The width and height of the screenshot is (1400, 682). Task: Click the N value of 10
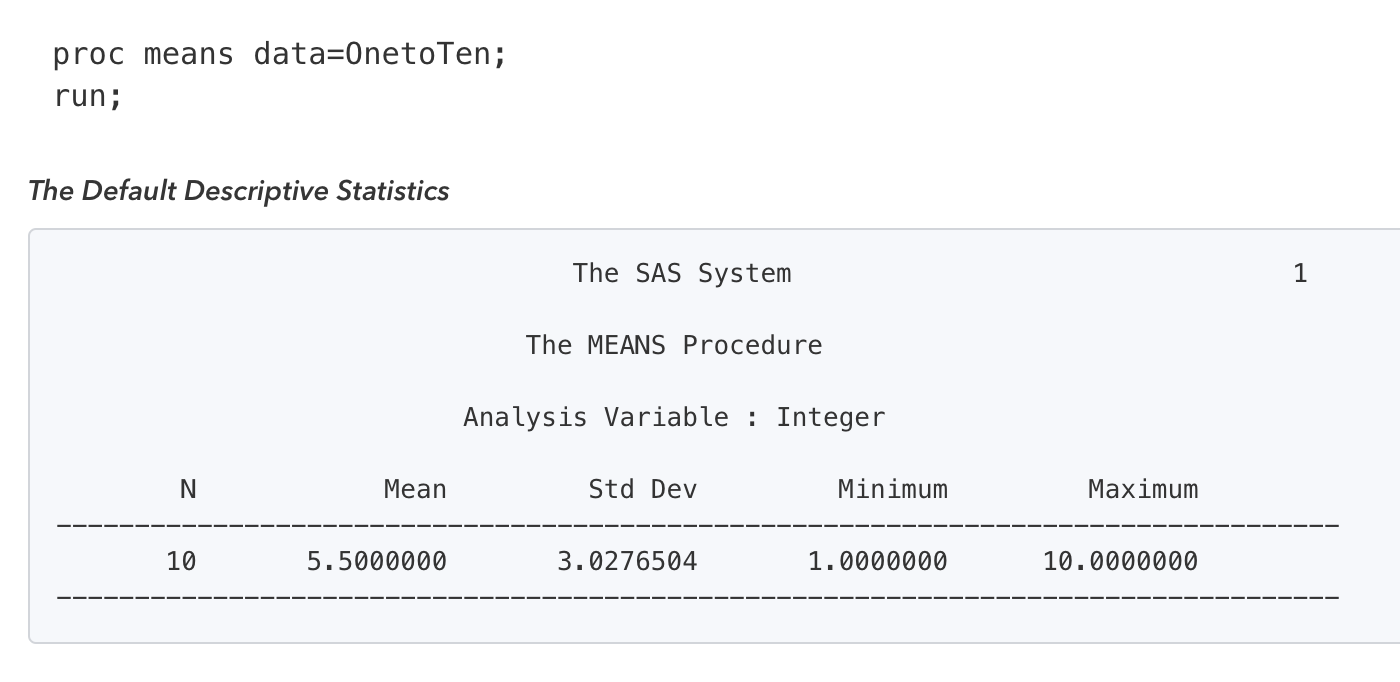[181, 562]
